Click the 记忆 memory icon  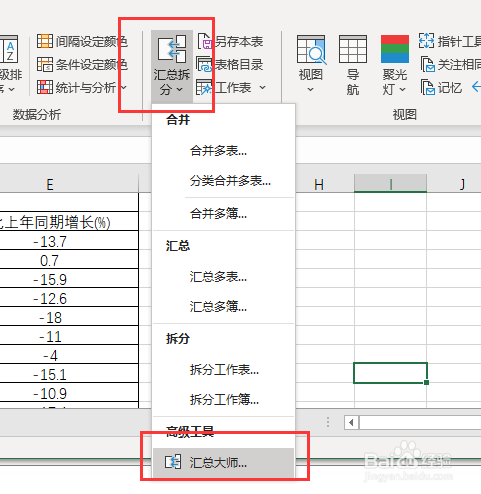(x=427, y=87)
